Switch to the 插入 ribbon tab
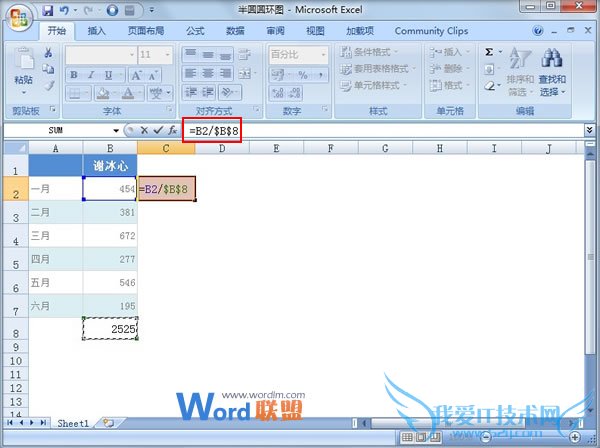 [96, 31]
